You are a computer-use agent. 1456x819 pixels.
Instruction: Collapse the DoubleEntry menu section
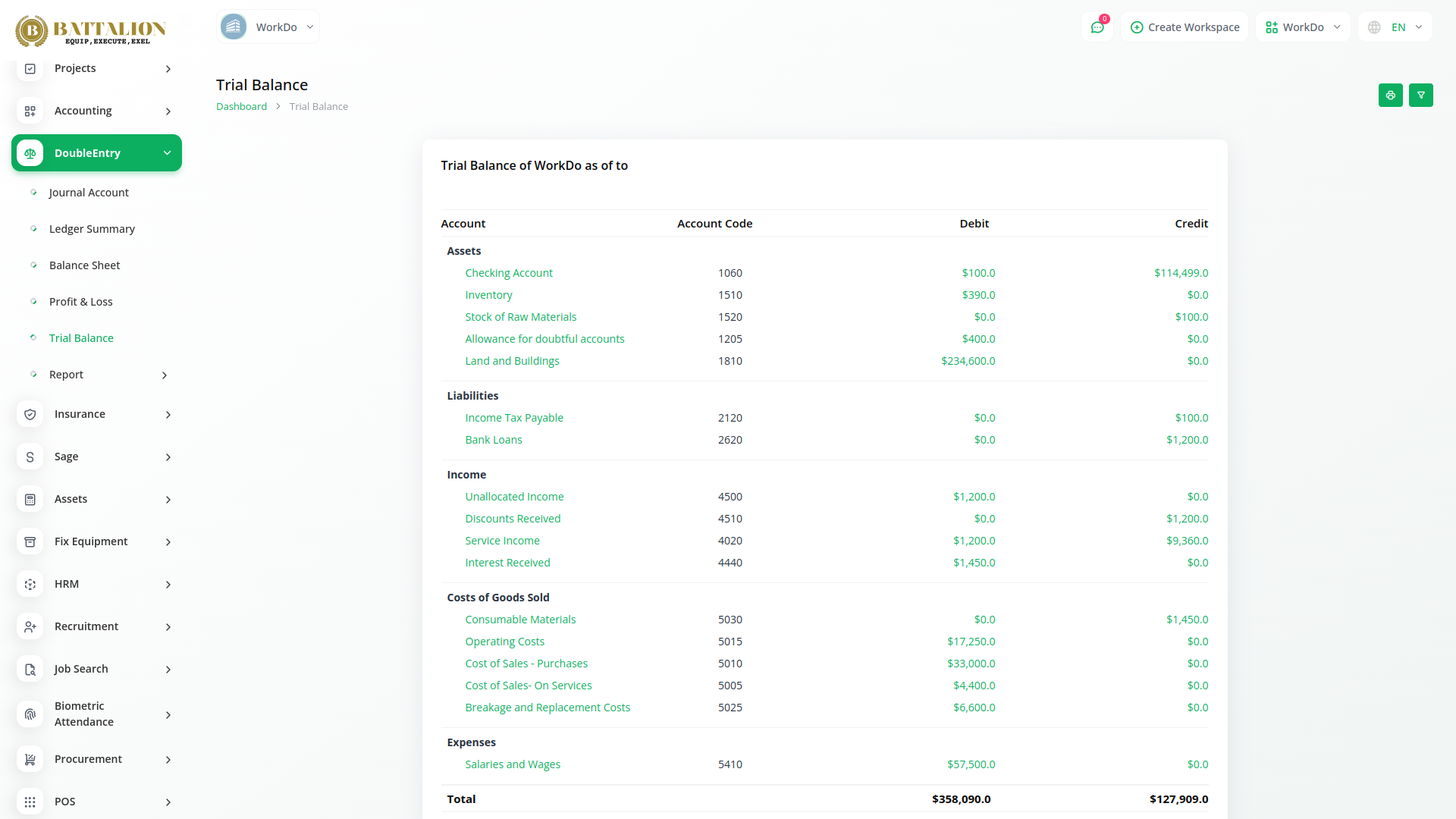(x=167, y=153)
